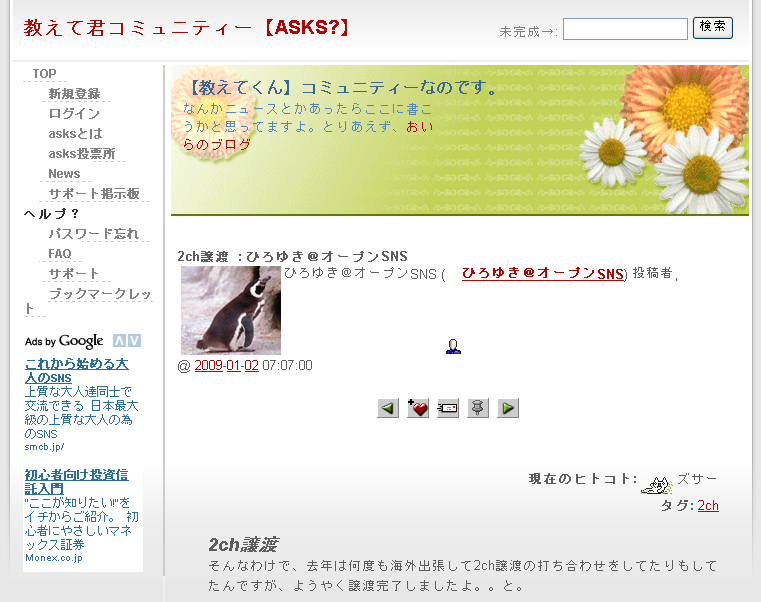Click the 現在のヒトコト label

[x=582, y=479]
